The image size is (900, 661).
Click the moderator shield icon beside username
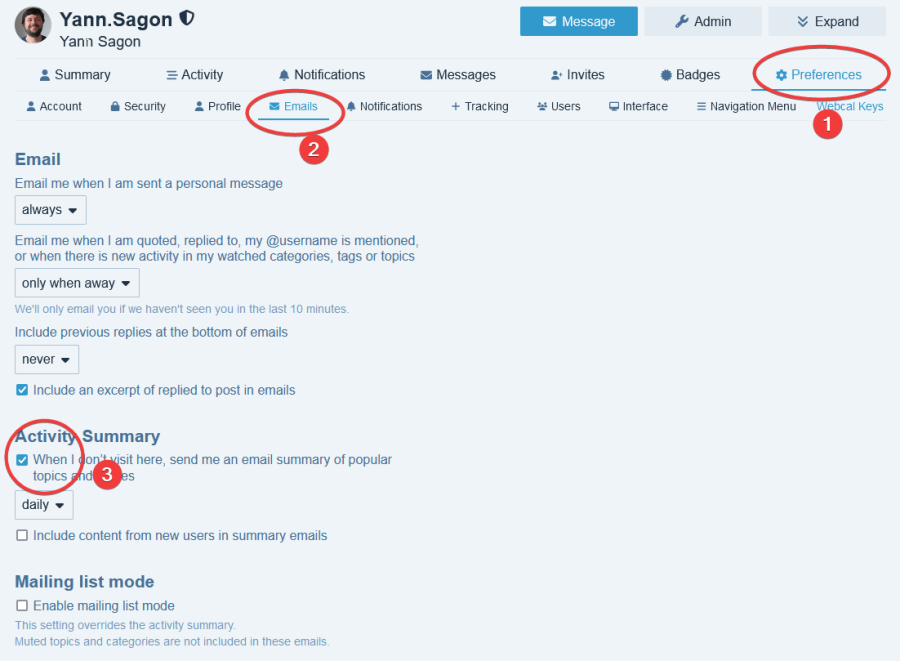(x=187, y=18)
